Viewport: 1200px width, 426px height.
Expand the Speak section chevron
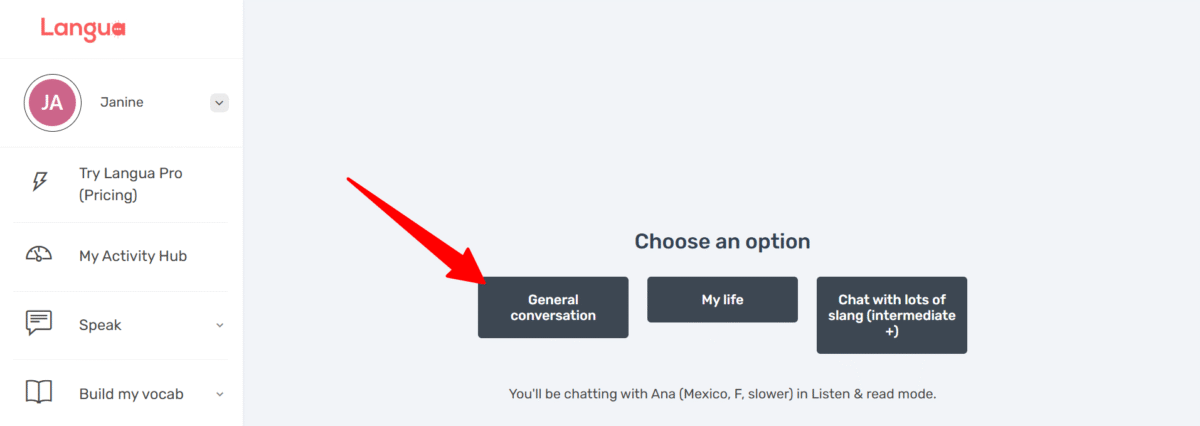[220, 325]
